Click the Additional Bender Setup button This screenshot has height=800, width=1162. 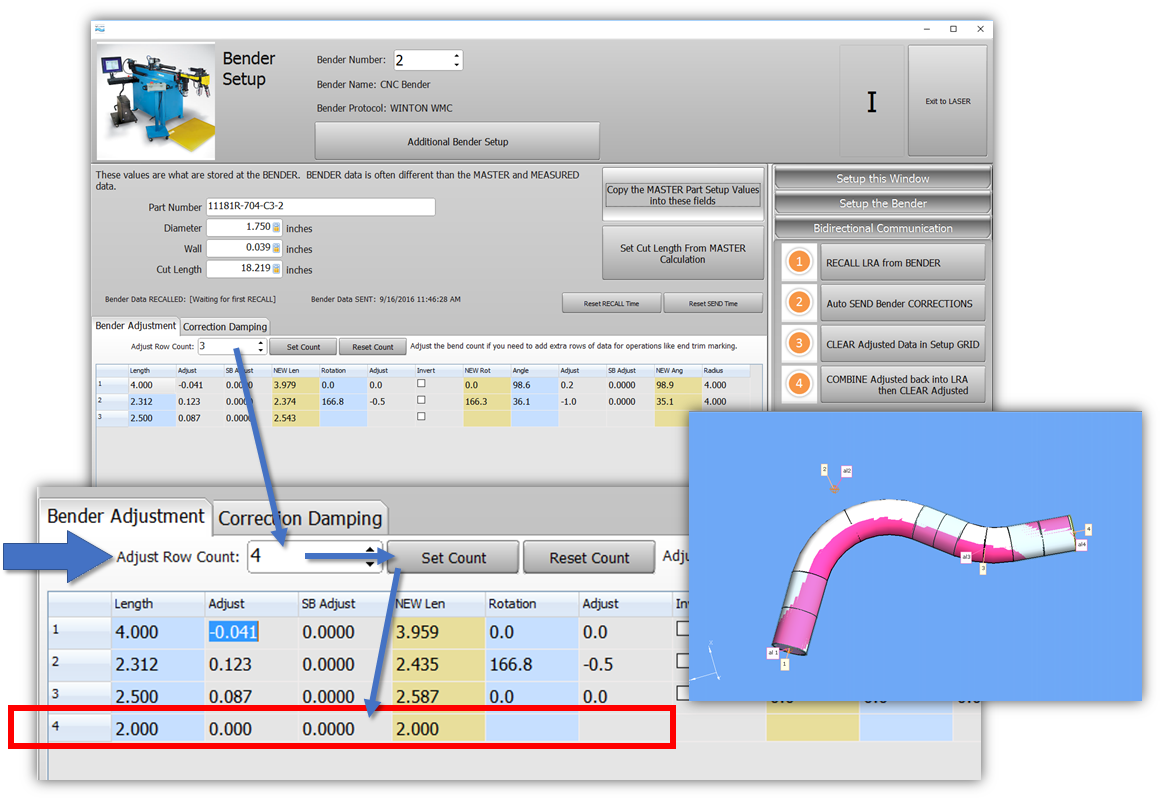pos(457,142)
